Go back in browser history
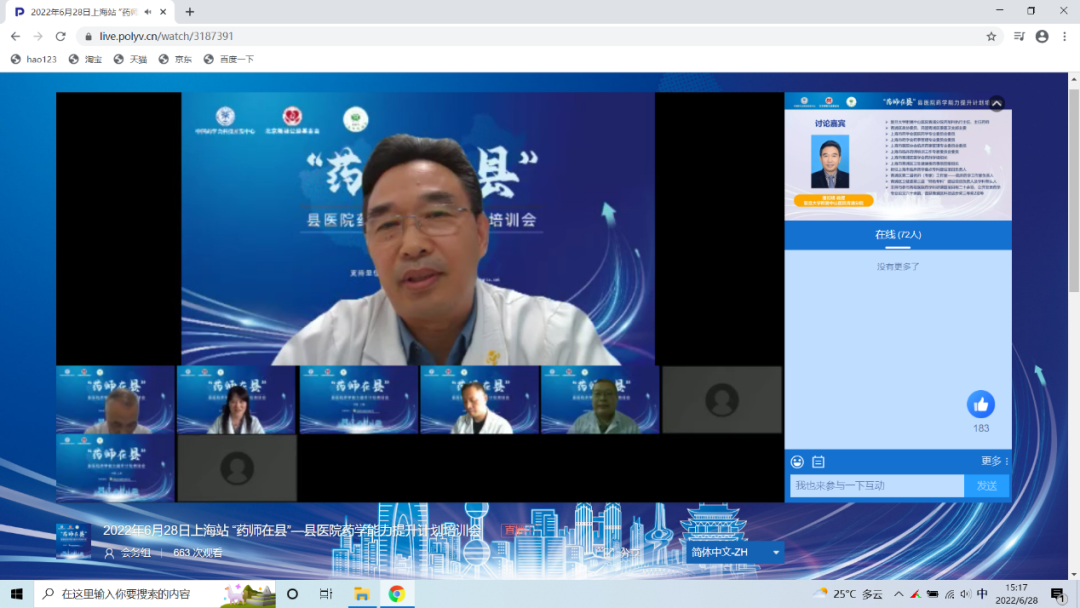This screenshot has width=1080, height=608. point(15,36)
